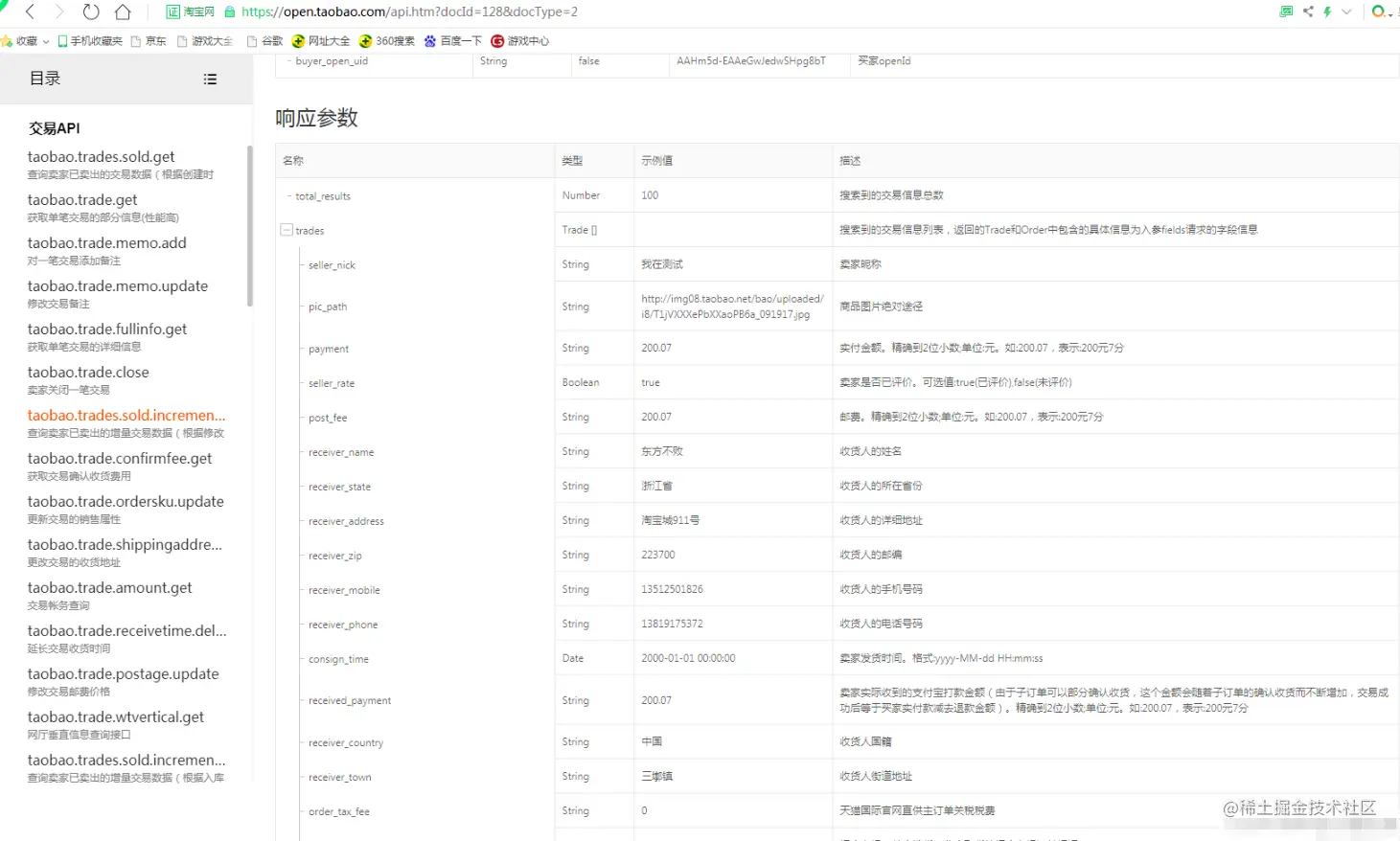
Task: Click the receiver_town parameter name
Action: pyautogui.click(x=340, y=777)
